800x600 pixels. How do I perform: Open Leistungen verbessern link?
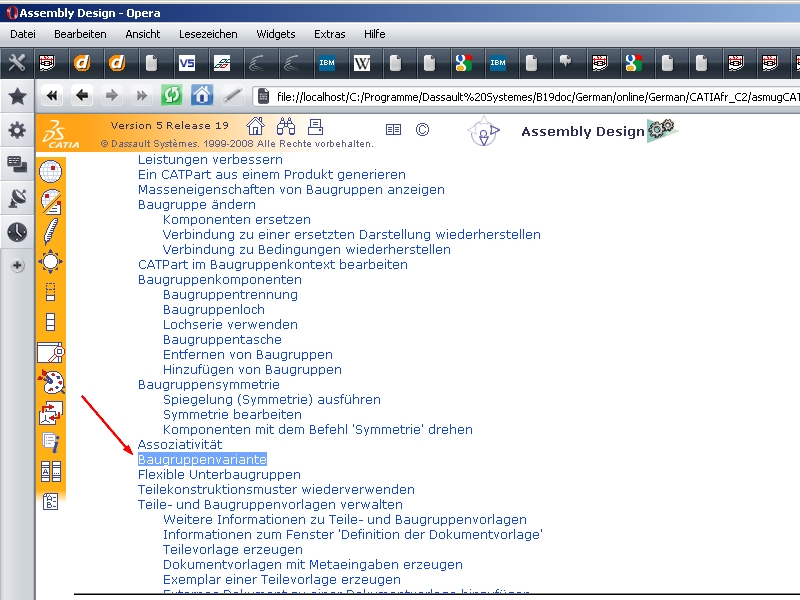coord(210,160)
